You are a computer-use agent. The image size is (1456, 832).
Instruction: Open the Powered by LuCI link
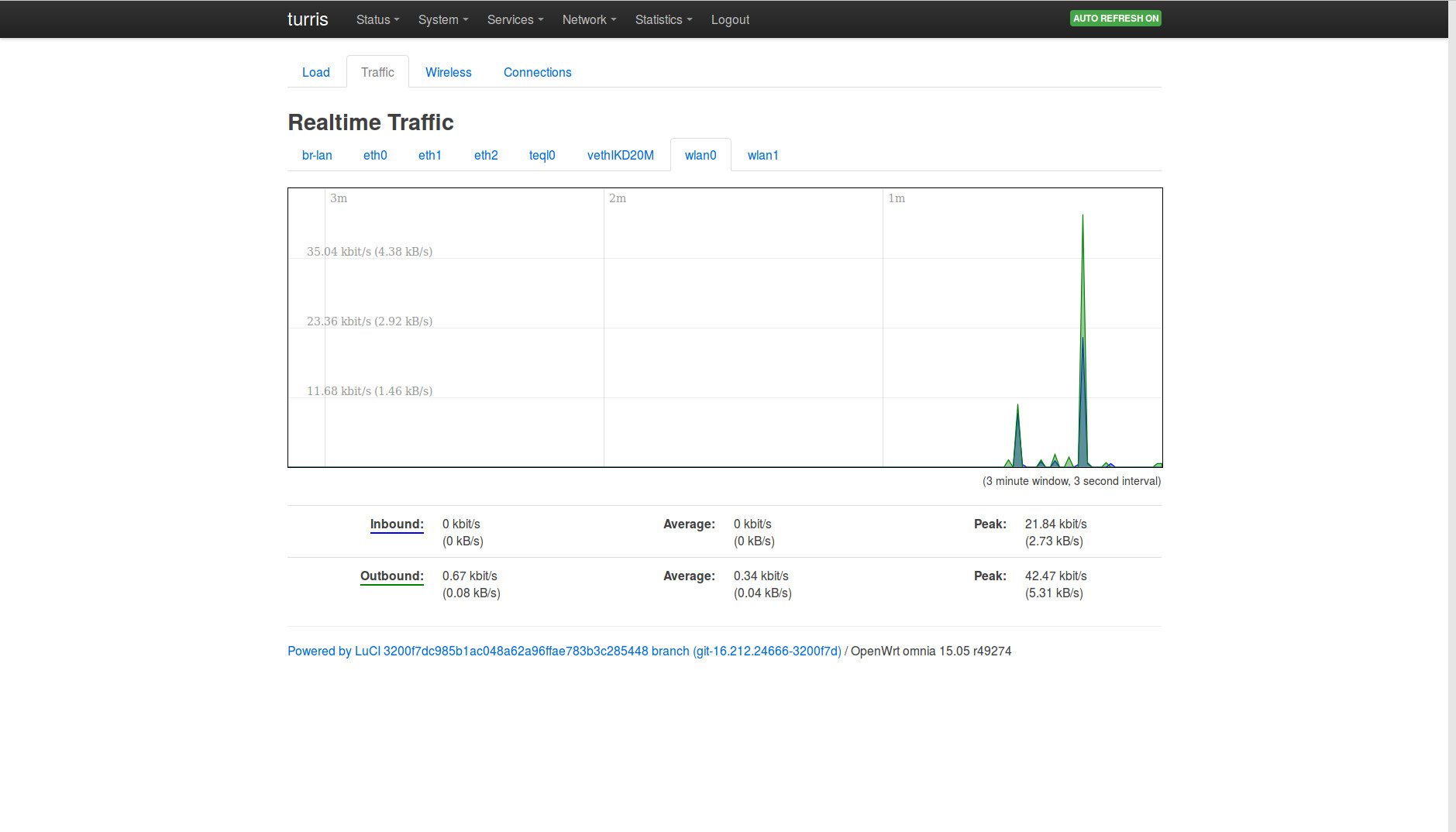[x=564, y=651]
